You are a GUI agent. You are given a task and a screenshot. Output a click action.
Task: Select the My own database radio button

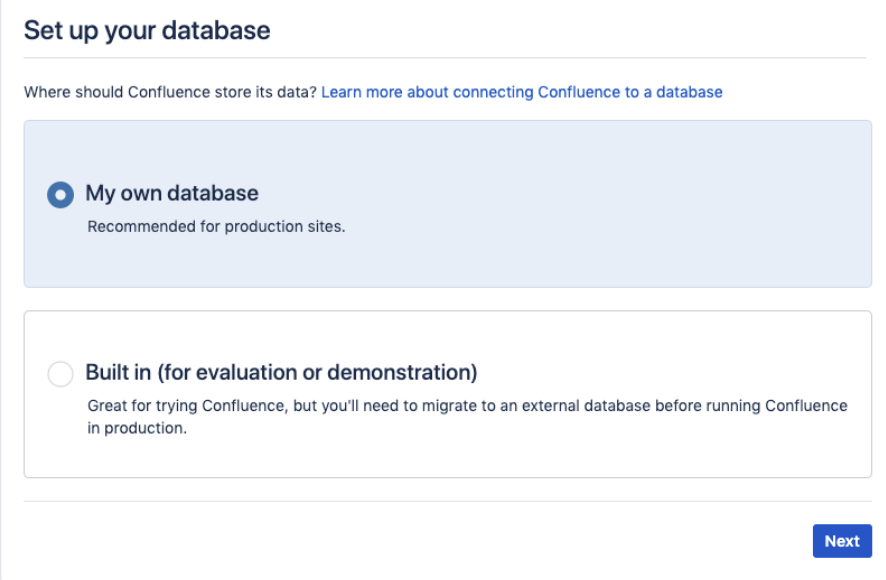[x=60, y=194]
